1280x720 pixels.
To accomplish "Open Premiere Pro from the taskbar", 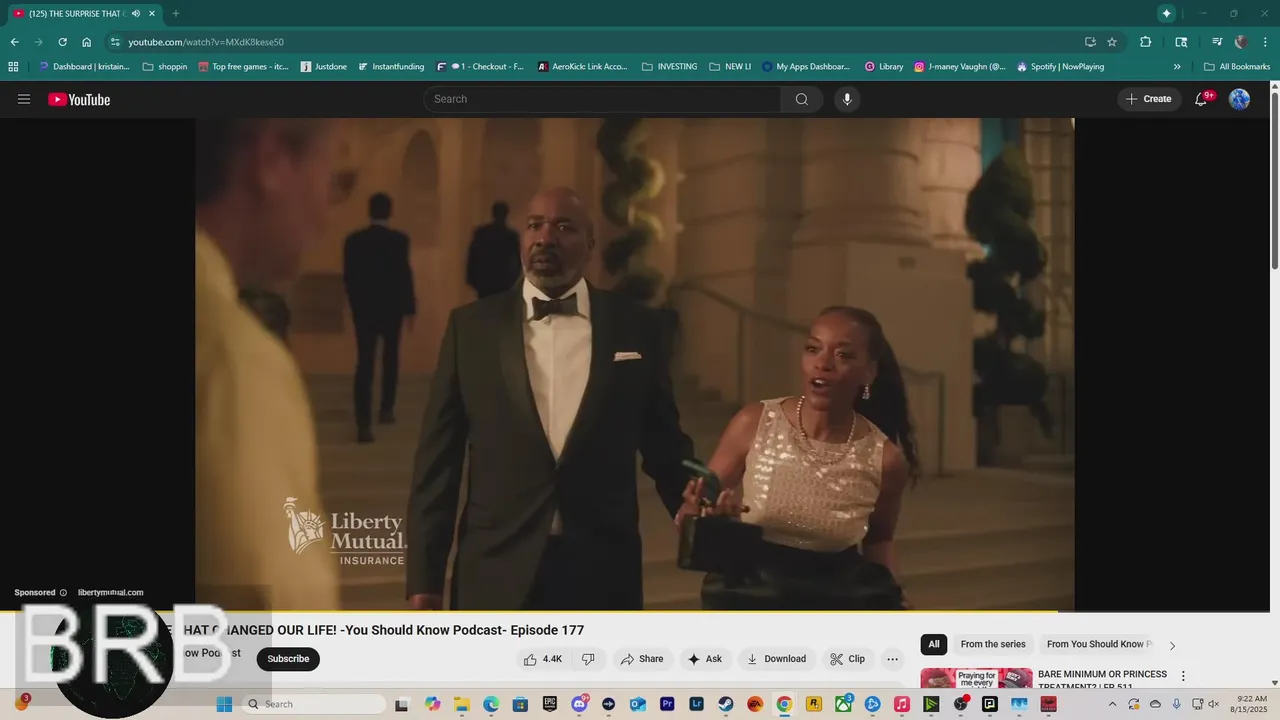I will point(667,704).
